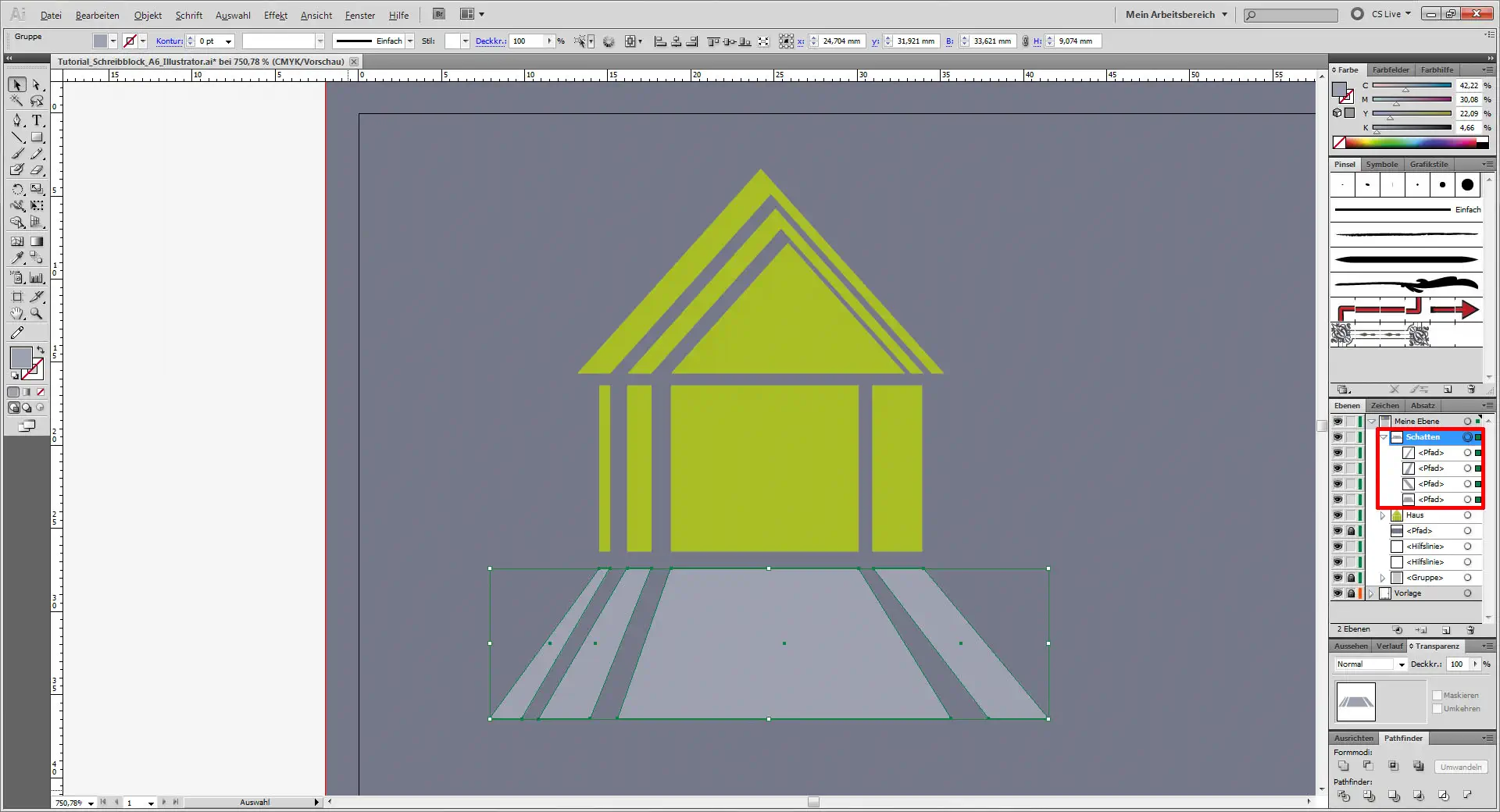This screenshot has height=812, width=1500.
Task: Click the Umwandeln button in Pathfinder
Action: click(1459, 767)
